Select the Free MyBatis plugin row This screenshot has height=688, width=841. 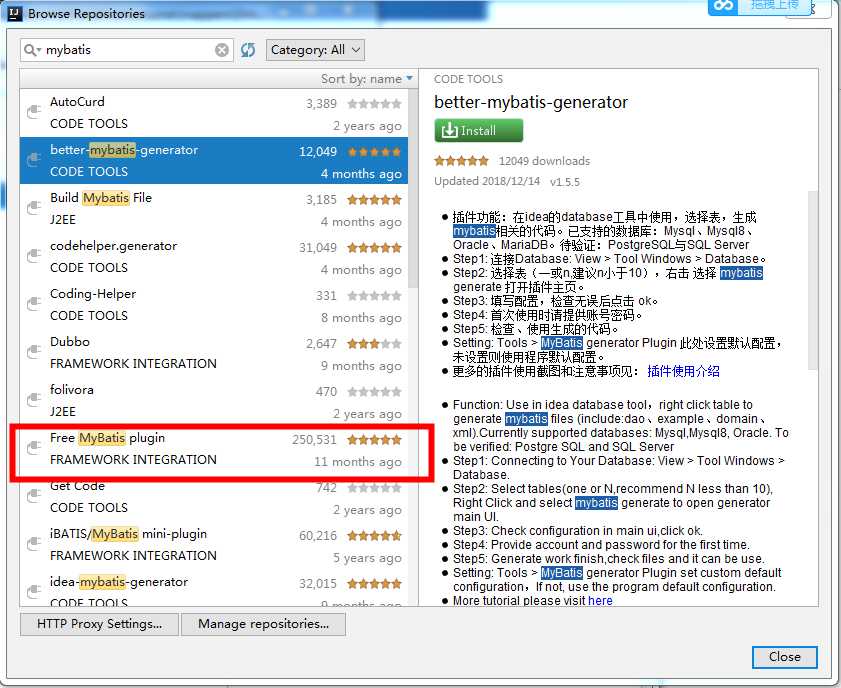(x=213, y=449)
